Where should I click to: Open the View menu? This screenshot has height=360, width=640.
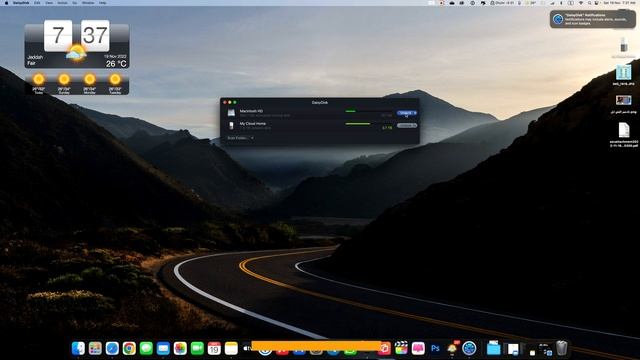(49, 3)
